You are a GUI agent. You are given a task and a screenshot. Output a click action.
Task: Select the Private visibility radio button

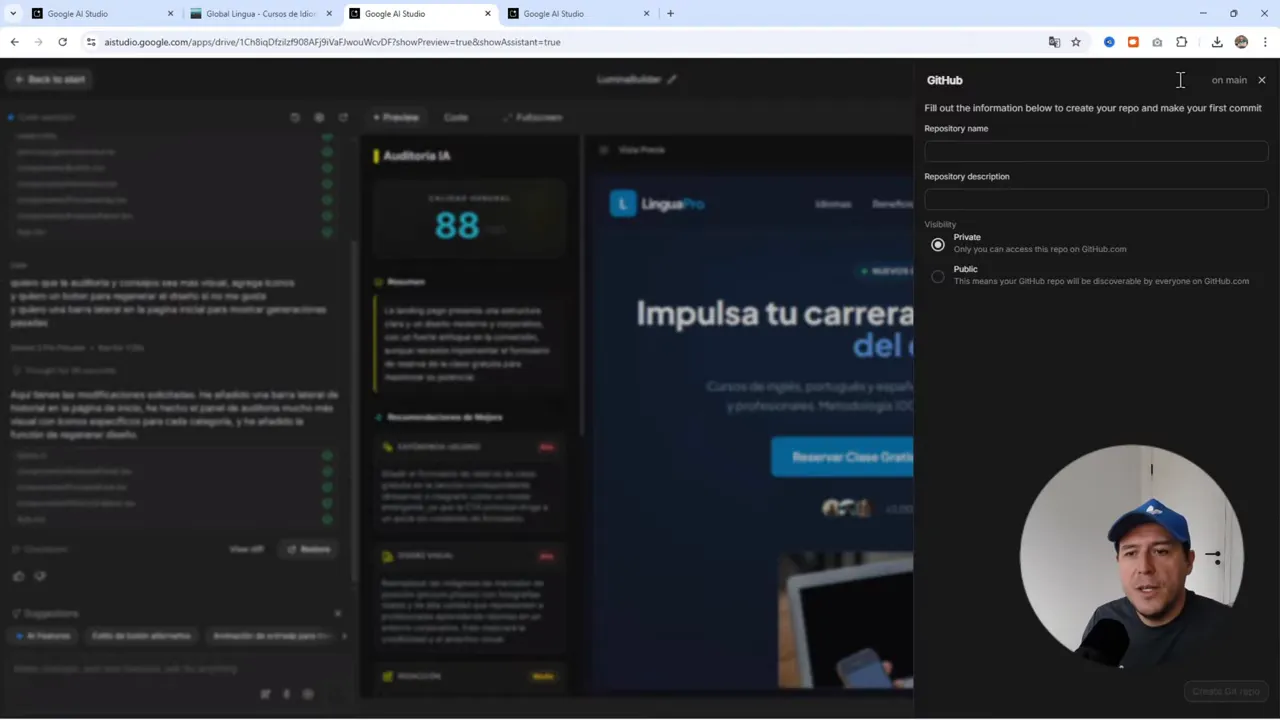(937, 244)
